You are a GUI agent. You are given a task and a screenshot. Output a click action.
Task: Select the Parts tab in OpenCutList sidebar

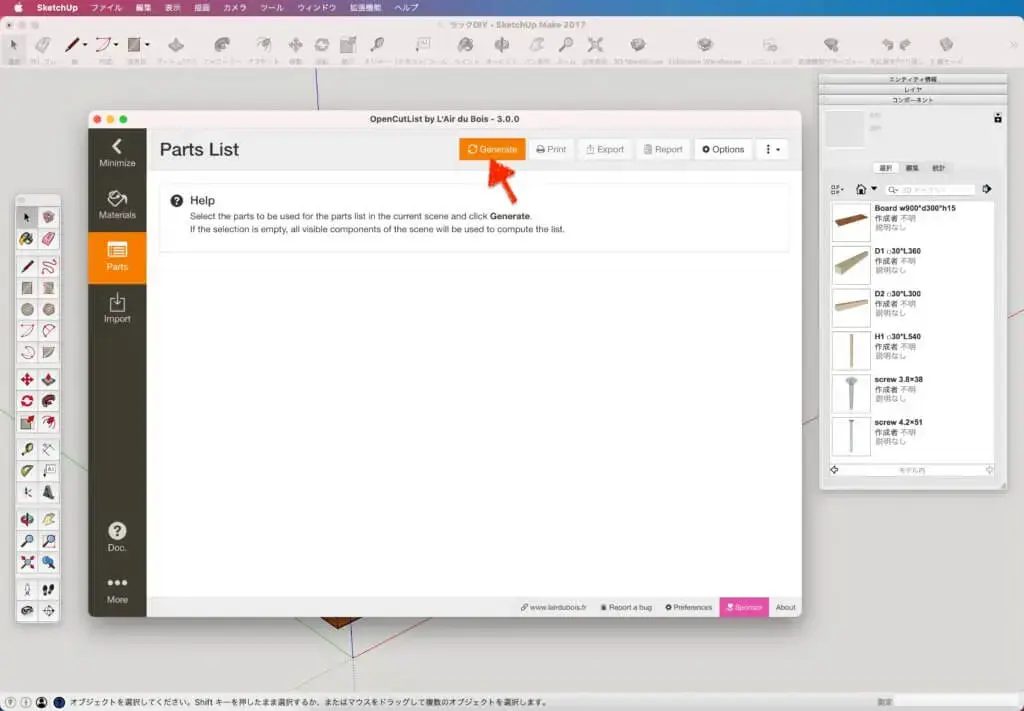[x=117, y=257]
